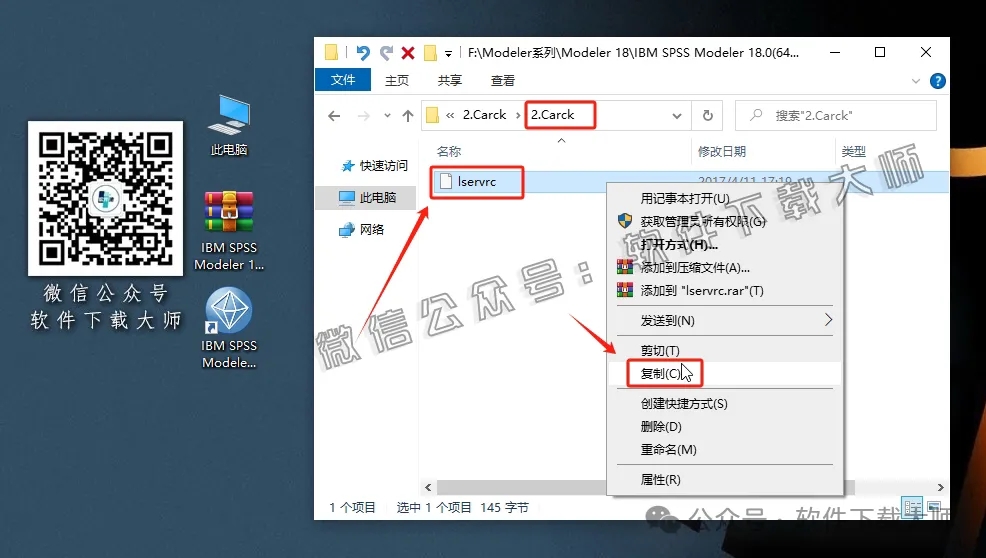Expand the 发送到(N) submenu

click(x=724, y=321)
